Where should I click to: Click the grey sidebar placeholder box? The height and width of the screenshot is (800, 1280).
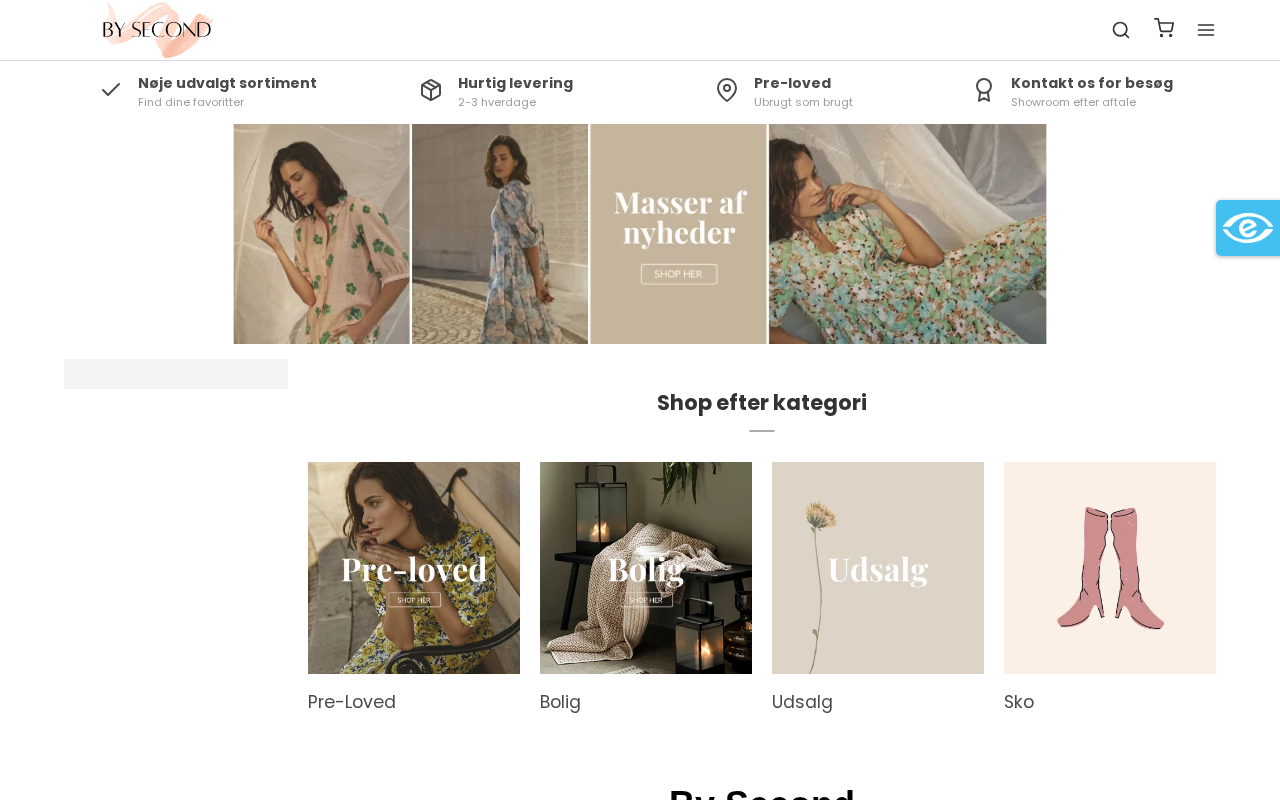point(176,374)
